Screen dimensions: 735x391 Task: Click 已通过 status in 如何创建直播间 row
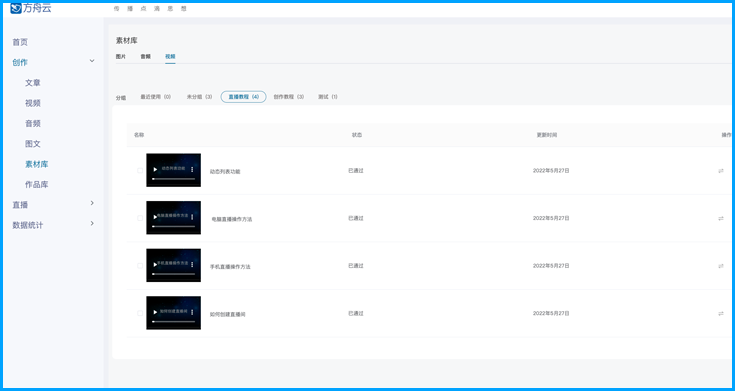356,313
